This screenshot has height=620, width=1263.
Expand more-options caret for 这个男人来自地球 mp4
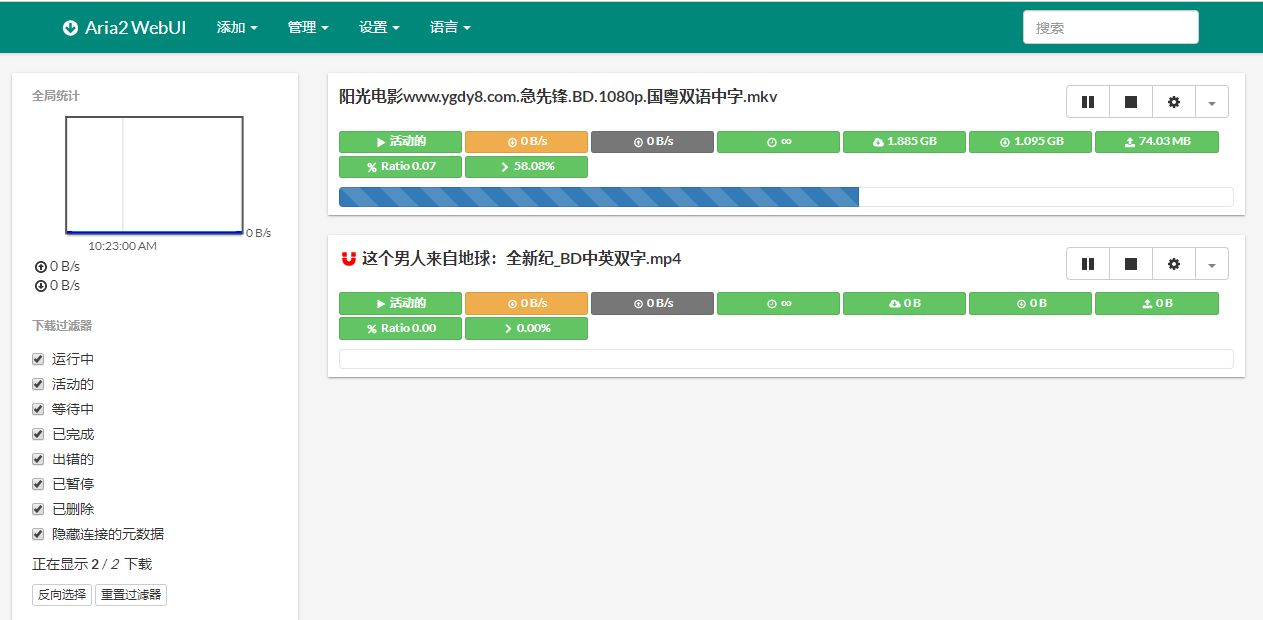click(1212, 263)
